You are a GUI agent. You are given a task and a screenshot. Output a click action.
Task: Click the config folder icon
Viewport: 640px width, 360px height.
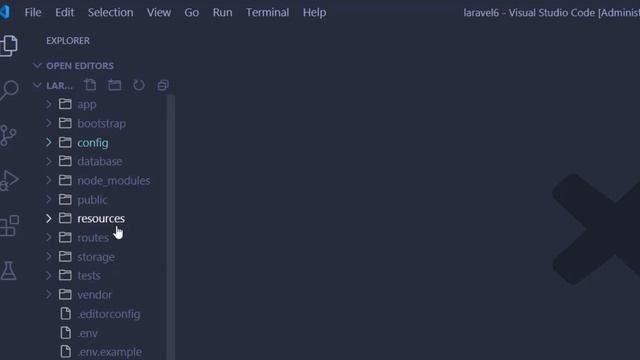[65, 142]
